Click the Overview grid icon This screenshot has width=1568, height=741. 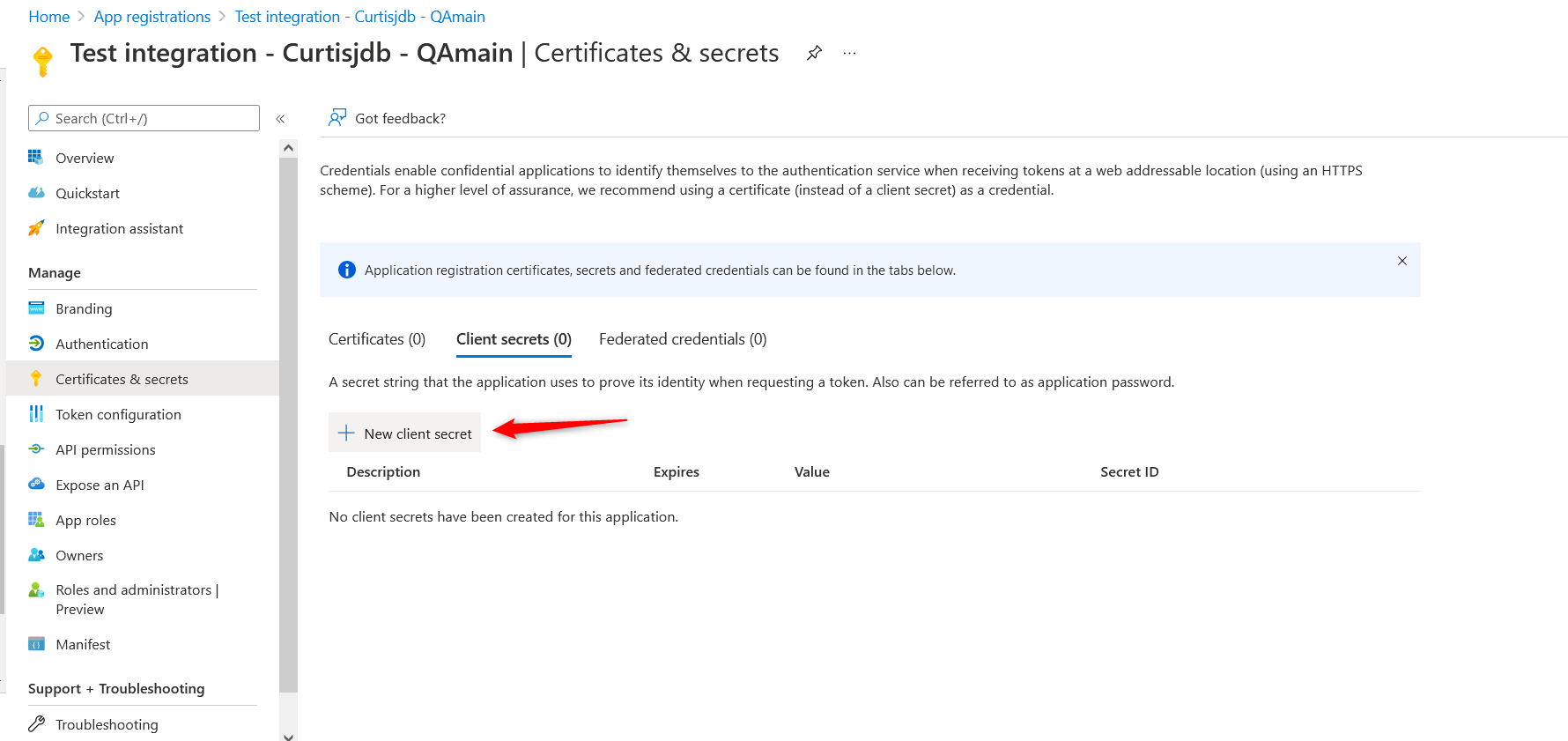point(36,158)
